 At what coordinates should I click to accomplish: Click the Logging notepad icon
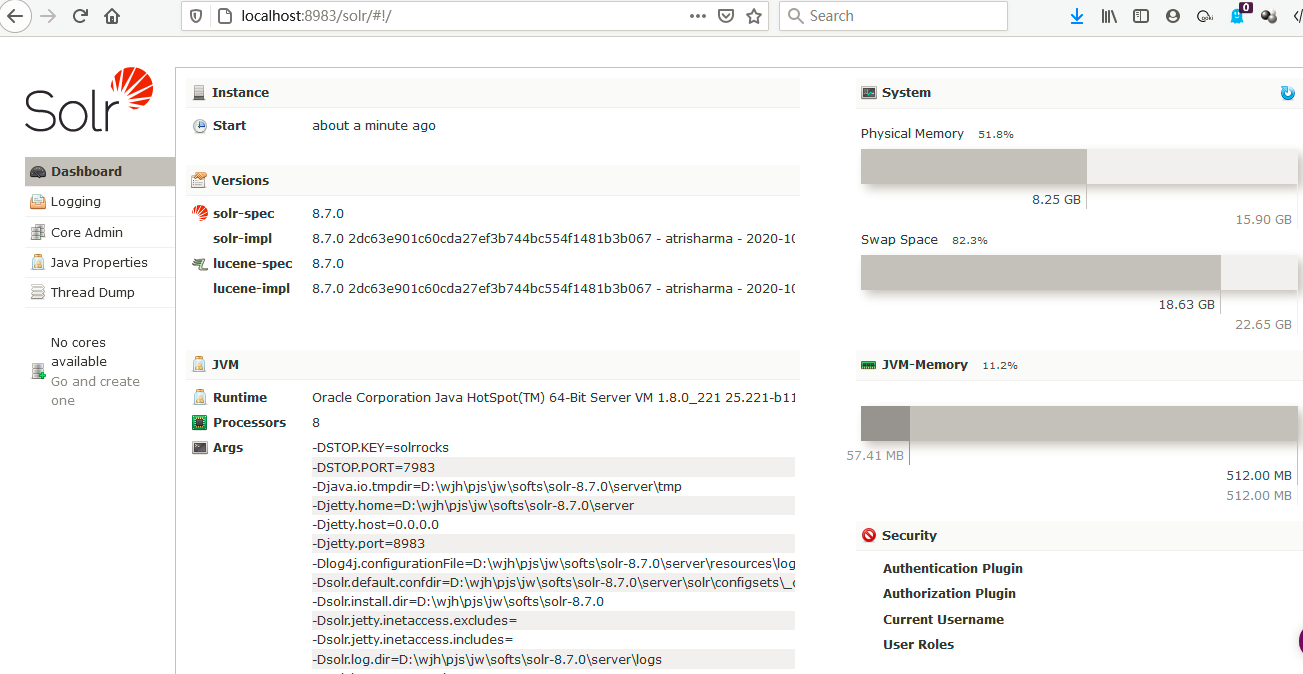(x=38, y=202)
